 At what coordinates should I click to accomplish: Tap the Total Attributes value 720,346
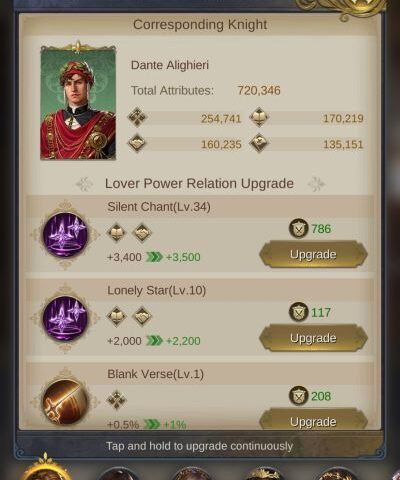coord(259,91)
